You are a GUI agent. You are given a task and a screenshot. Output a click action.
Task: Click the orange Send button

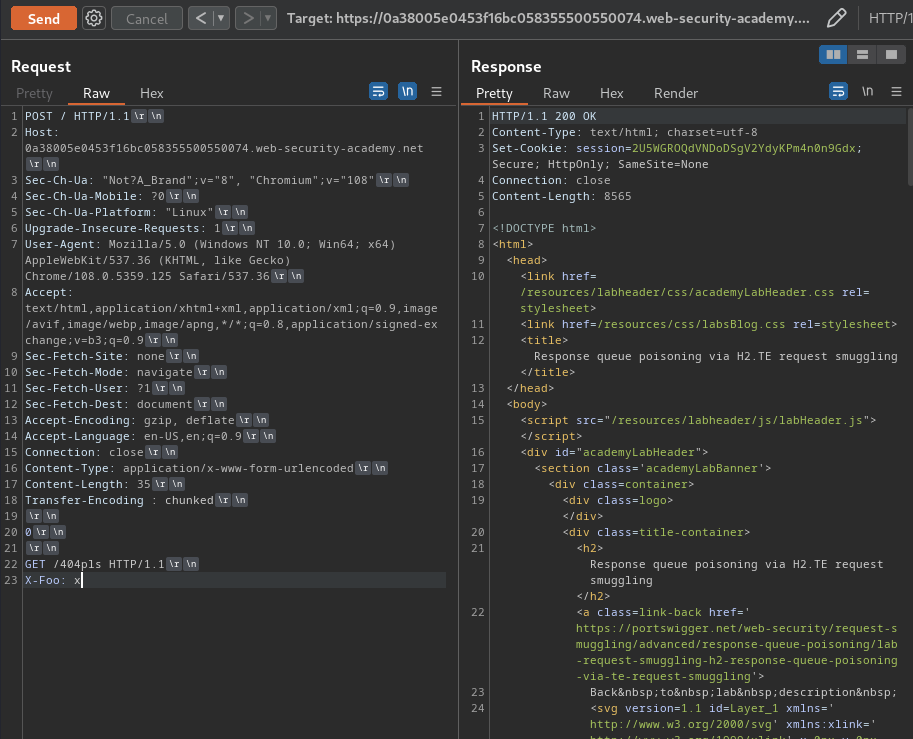(x=44, y=19)
